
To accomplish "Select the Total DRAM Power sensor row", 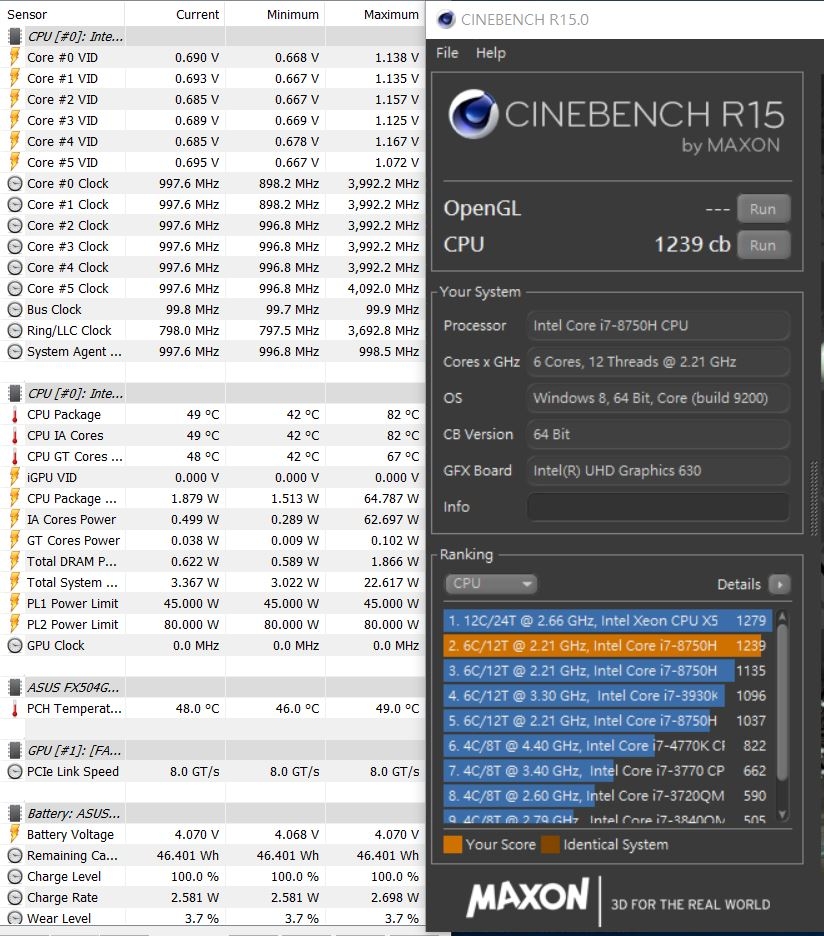I will click(213, 562).
